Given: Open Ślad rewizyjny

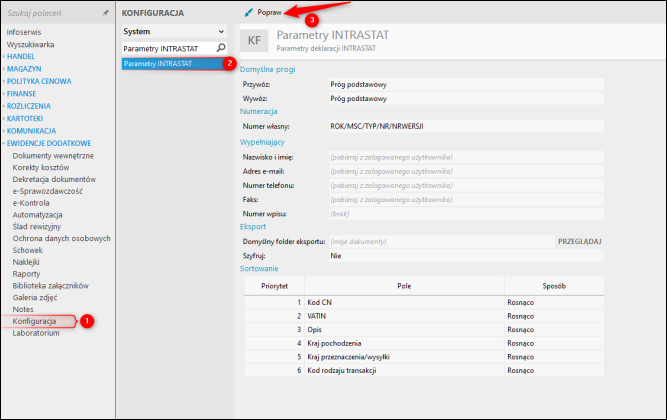Looking at the screenshot, I should 37,226.
